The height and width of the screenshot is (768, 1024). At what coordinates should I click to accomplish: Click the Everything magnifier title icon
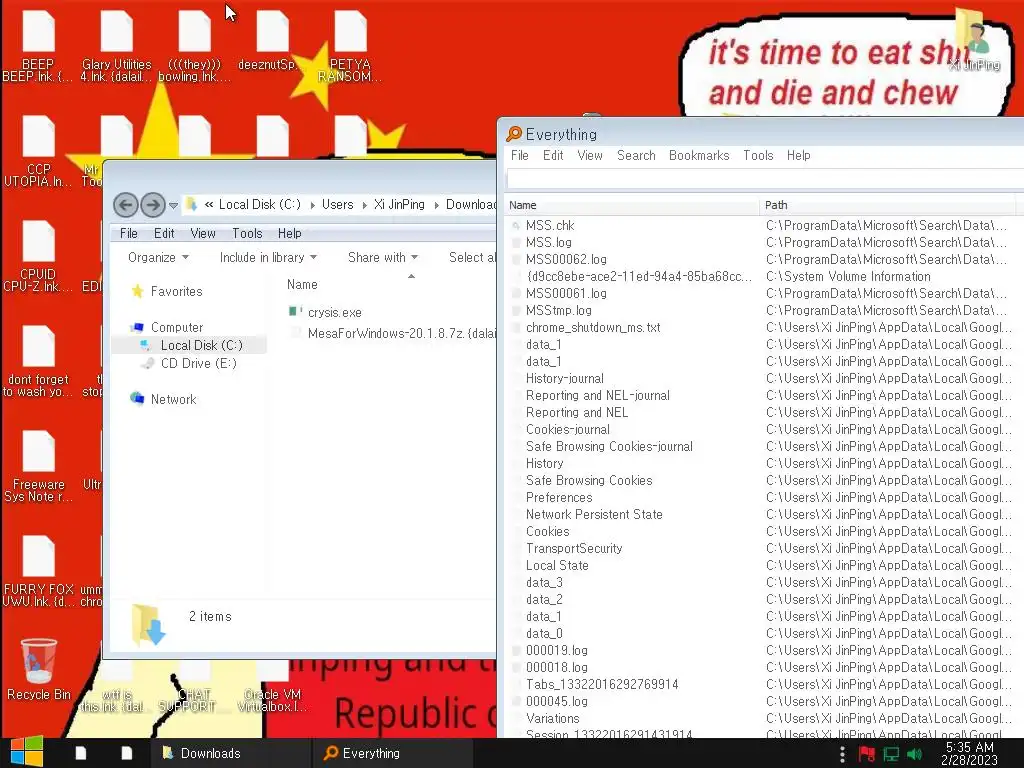tap(514, 134)
